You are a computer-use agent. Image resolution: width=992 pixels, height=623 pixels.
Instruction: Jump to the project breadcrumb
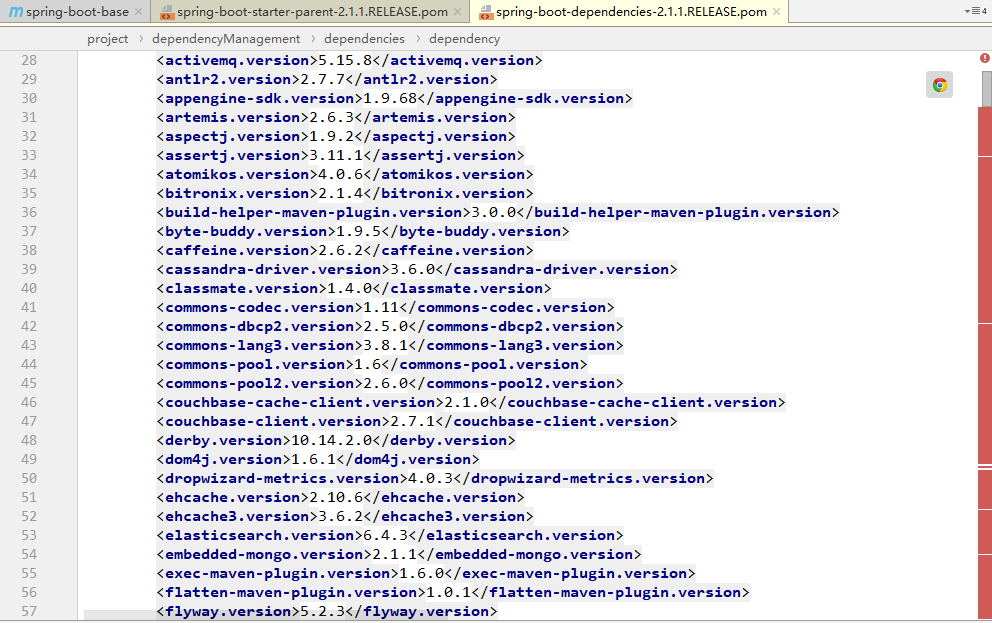coord(107,38)
